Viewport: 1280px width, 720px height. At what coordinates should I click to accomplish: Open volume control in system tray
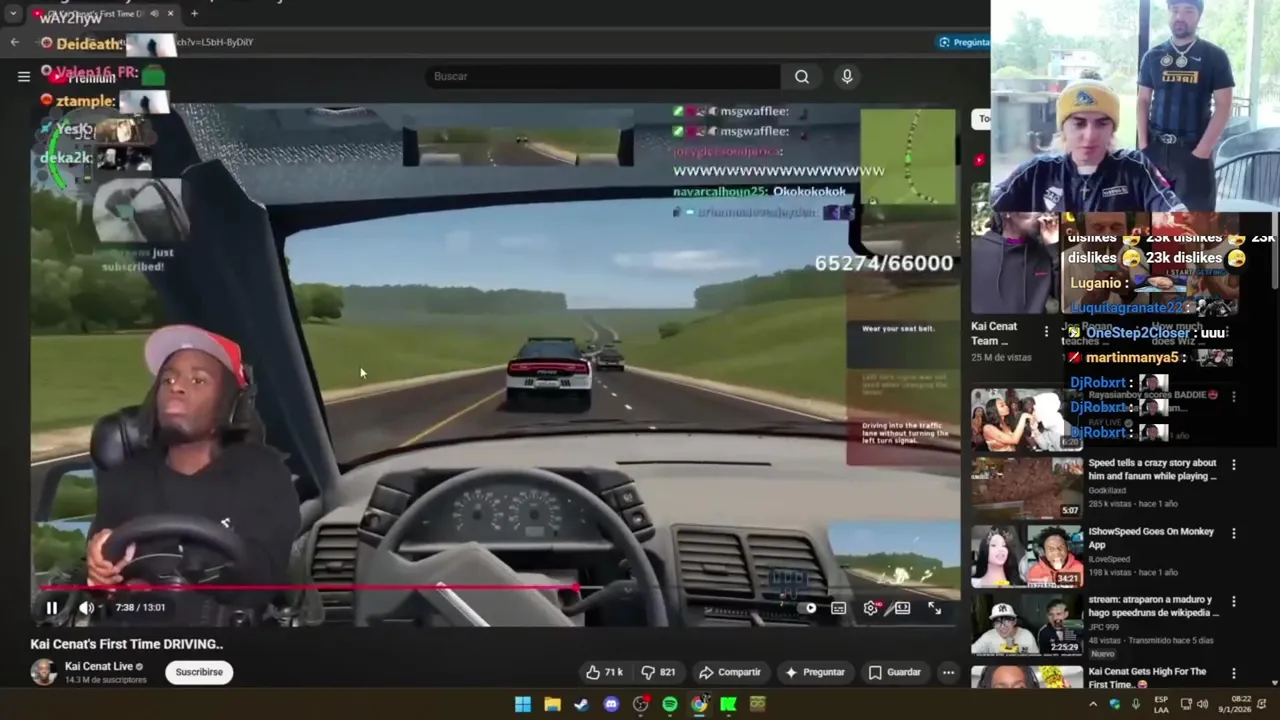[1203, 704]
